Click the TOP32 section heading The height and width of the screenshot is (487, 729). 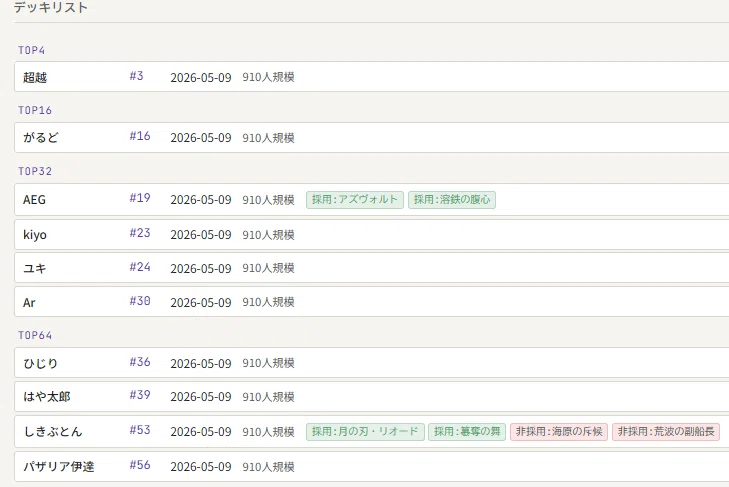click(35, 171)
